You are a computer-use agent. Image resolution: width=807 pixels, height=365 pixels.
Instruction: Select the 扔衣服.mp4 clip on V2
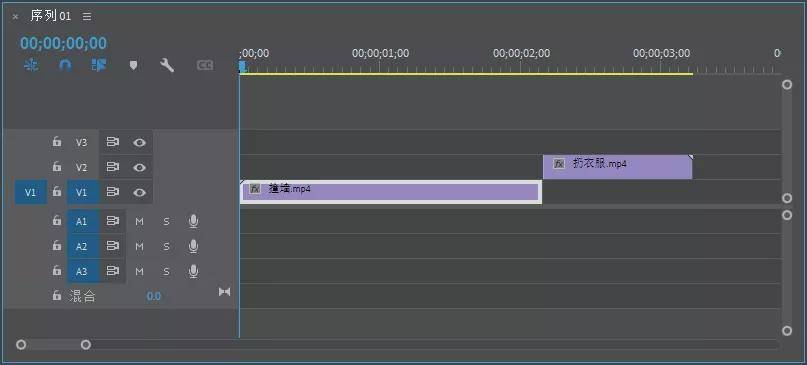point(618,167)
